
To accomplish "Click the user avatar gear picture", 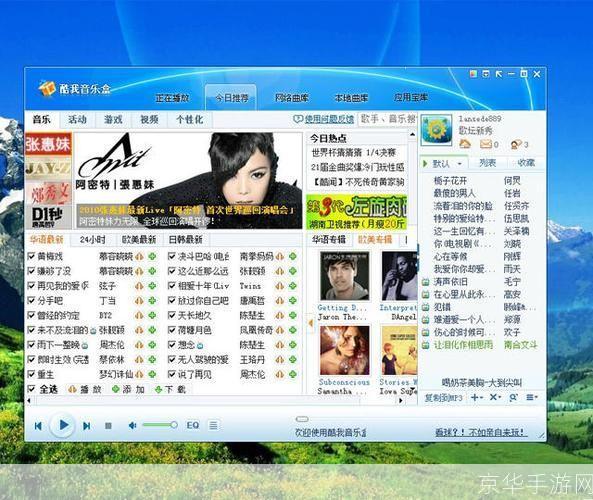I will [436, 130].
